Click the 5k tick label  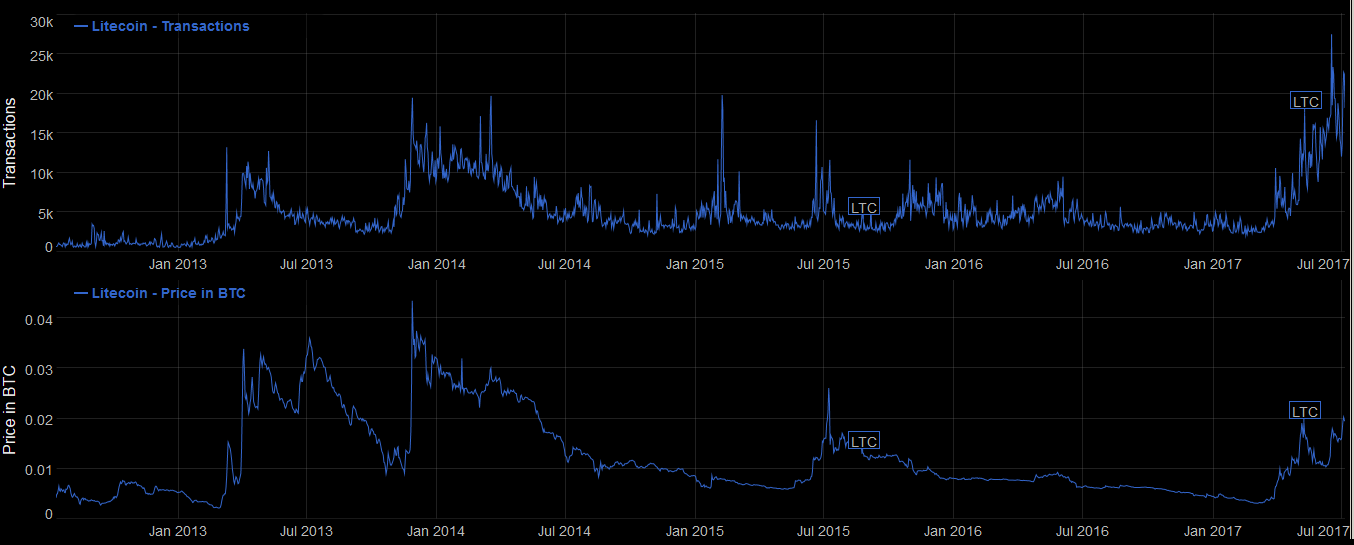[x=45, y=213]
